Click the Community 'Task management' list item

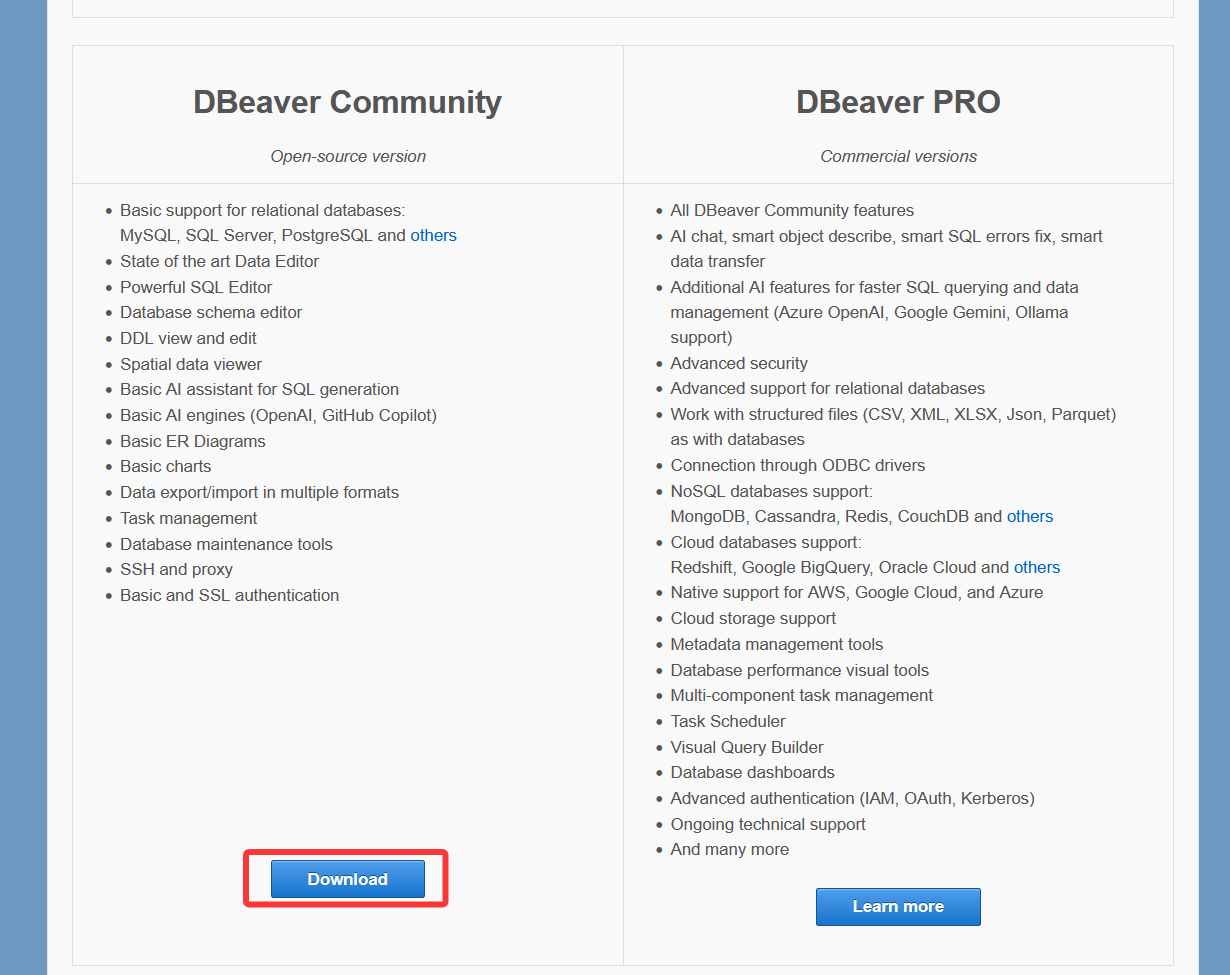point(188,518)
